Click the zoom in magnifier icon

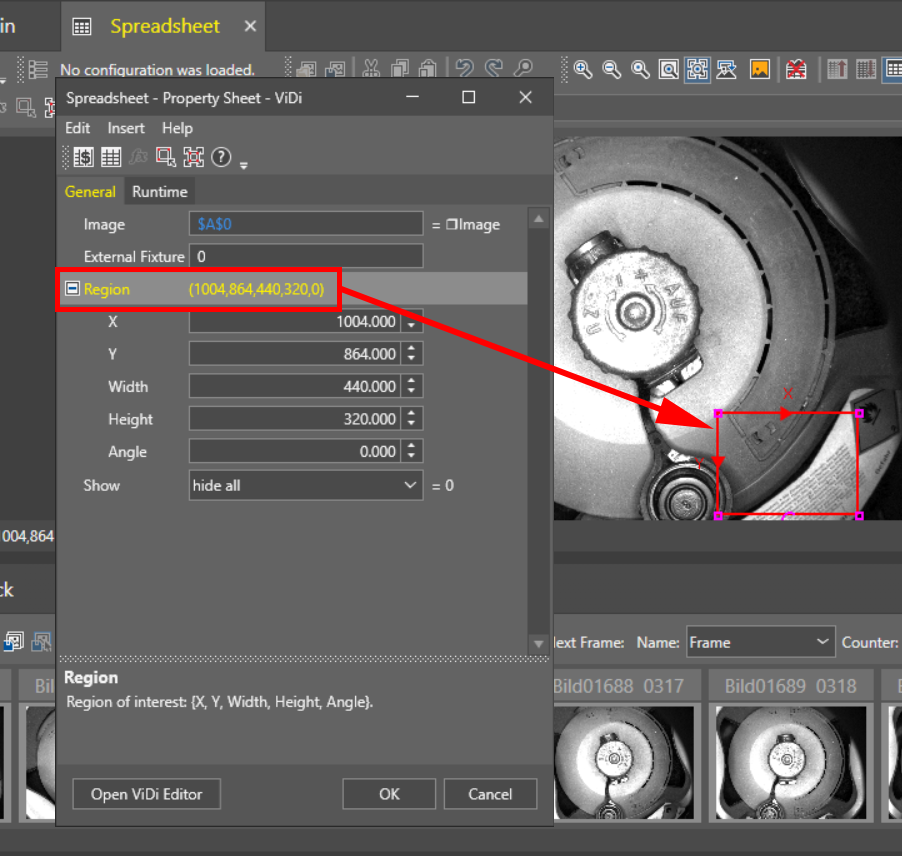[x=582, y=69]
